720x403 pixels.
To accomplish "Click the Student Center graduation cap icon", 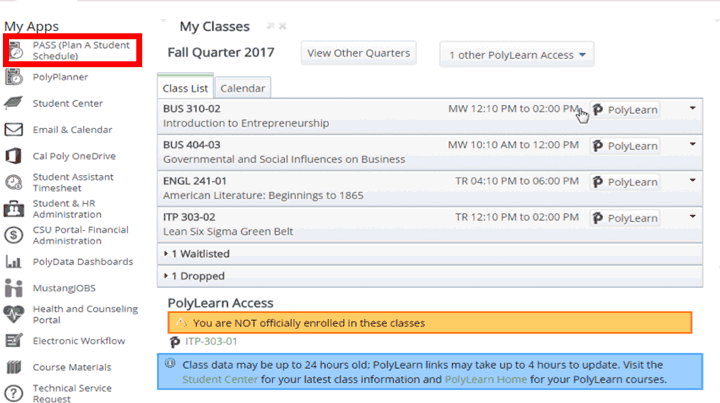I will (13, 103).
